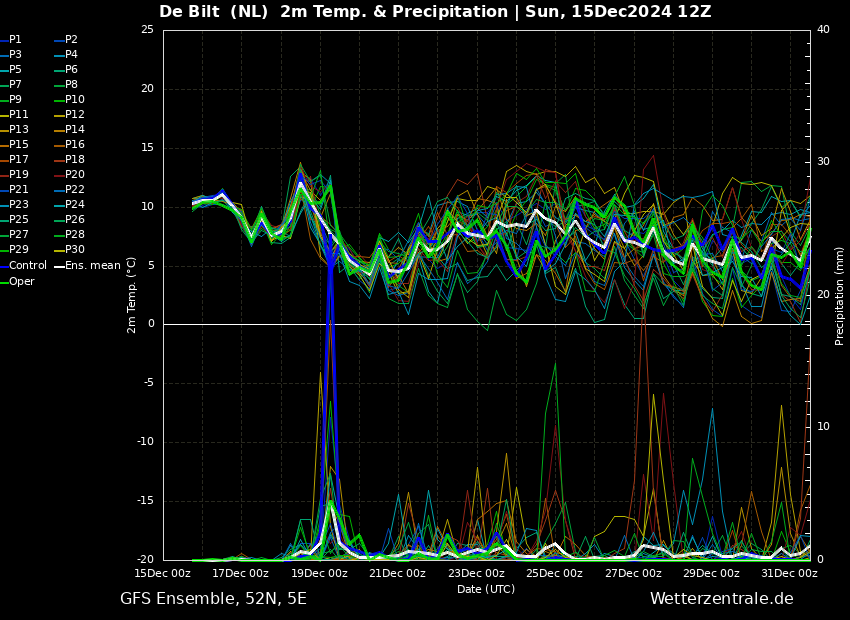Select the P23 ensemble member label
Image resolution: width=850 pixels, height=620 pixels.
(18, 205)
